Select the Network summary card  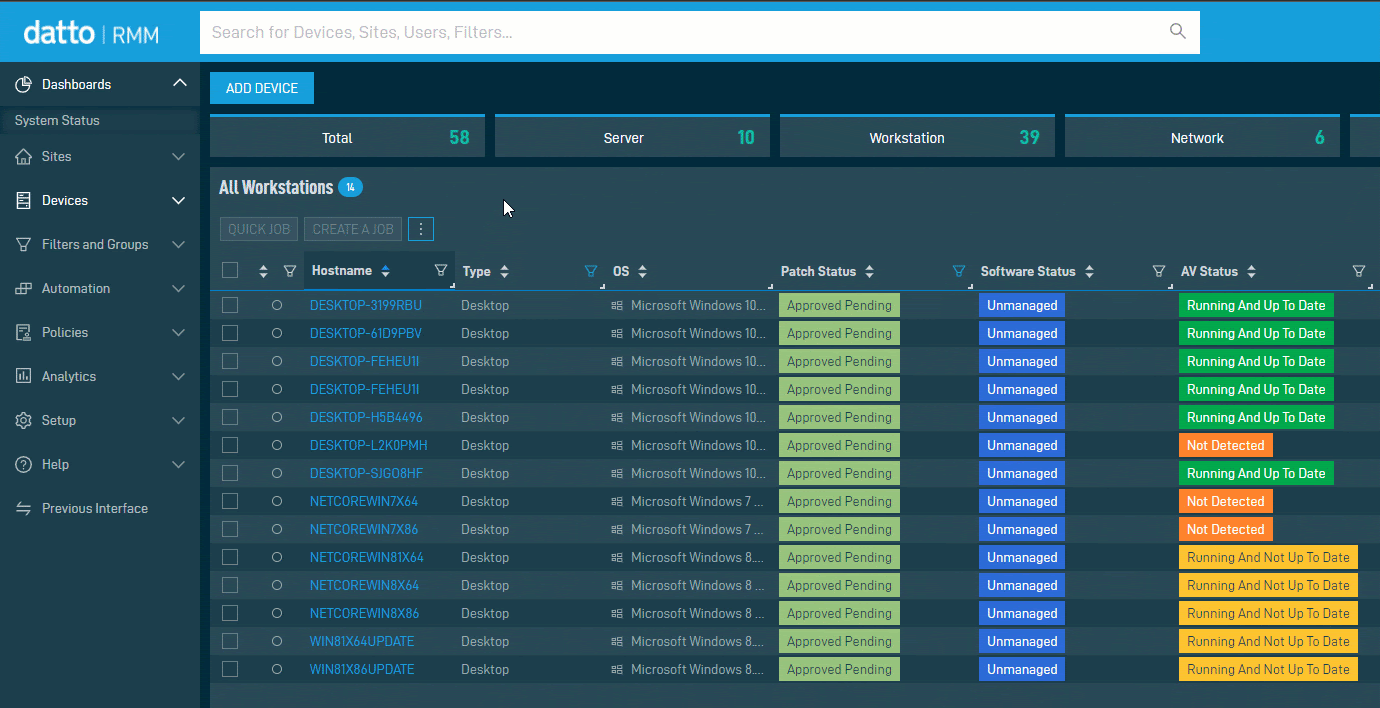pyautogui.click(x=1202, y=137)
